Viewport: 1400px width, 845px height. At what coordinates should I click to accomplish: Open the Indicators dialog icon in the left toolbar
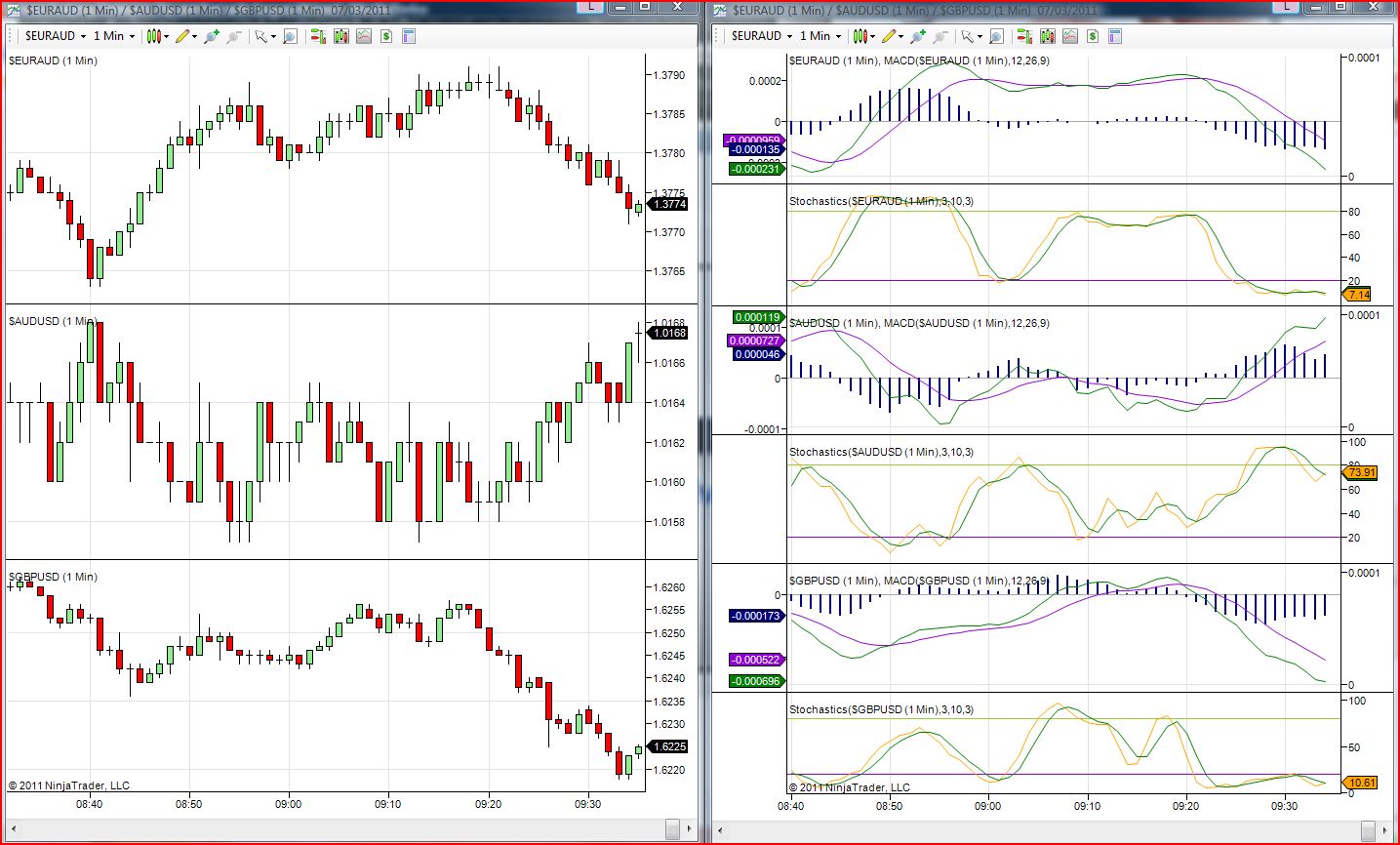click(364, 36)
